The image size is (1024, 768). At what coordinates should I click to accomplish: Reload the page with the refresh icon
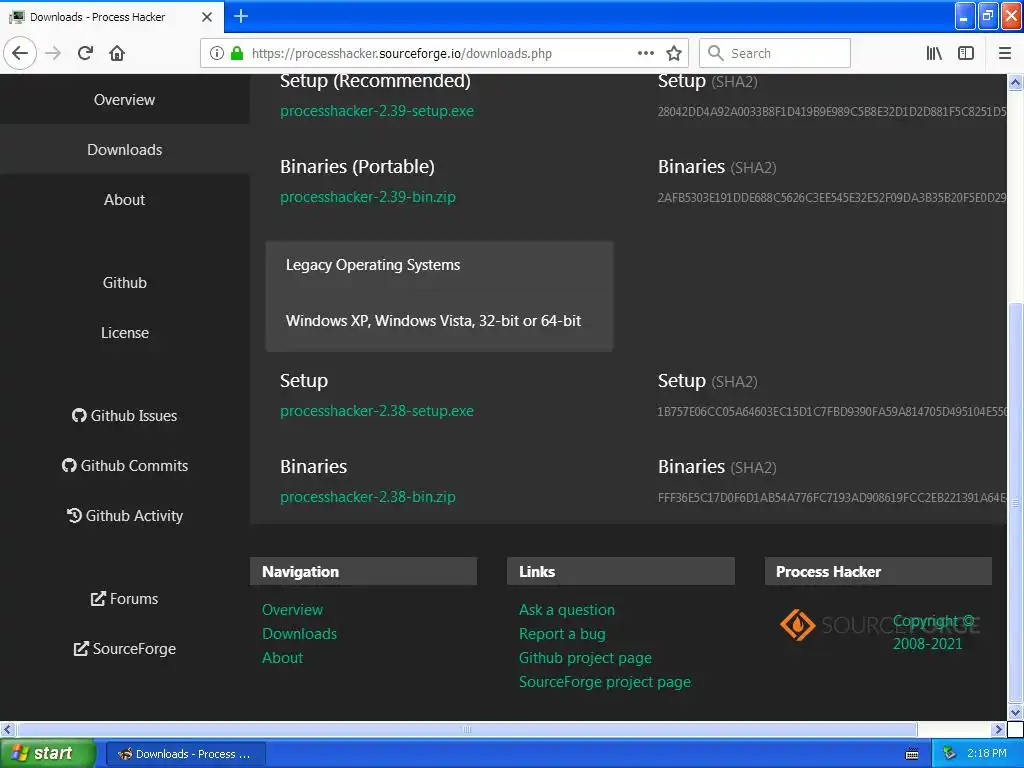[85, 53]
